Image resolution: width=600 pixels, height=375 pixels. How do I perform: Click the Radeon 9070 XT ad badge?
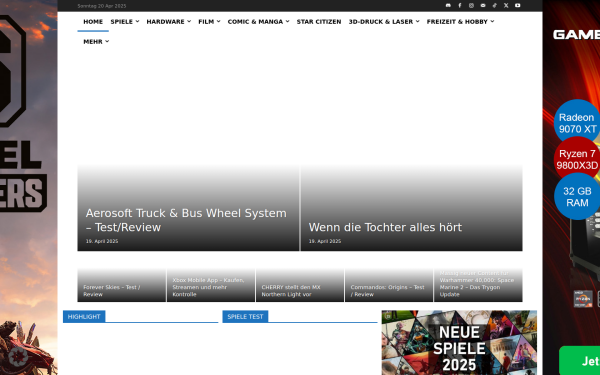(x=577, y=122)
